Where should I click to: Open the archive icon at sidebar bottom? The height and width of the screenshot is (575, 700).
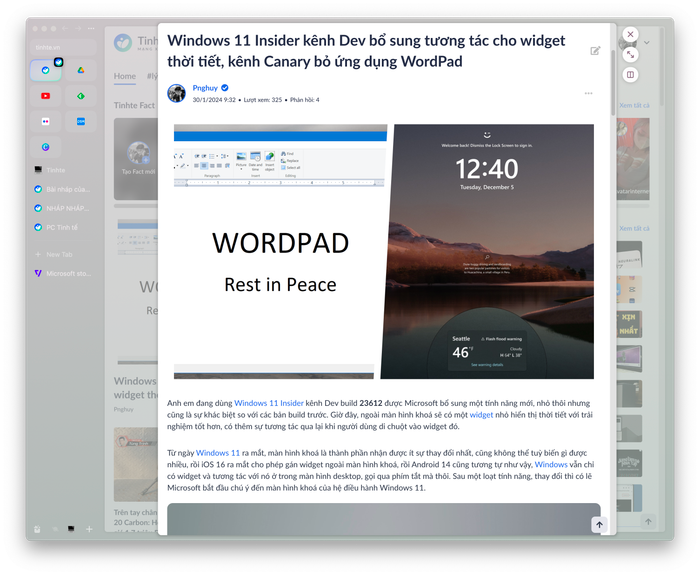(37, 529)
